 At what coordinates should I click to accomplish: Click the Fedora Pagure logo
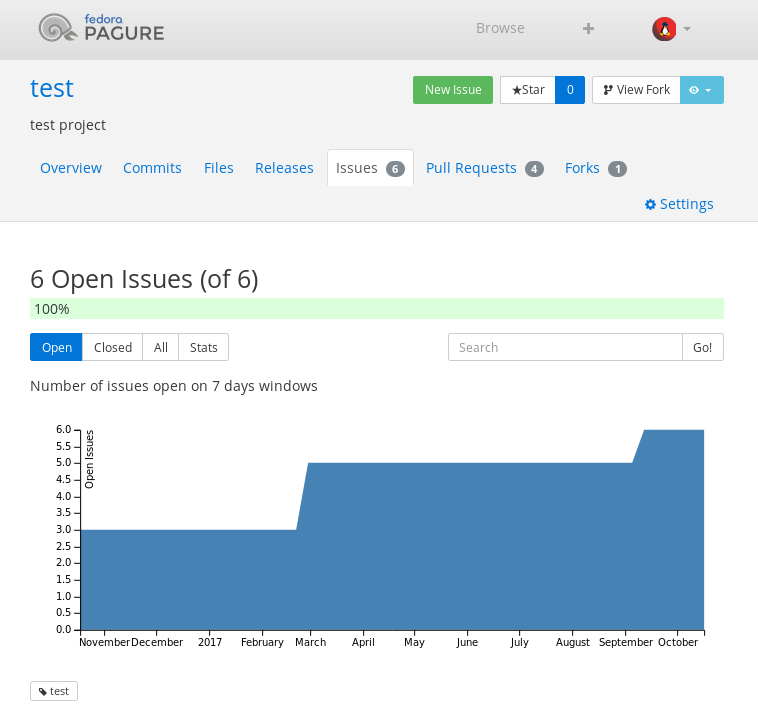coord(102,28)
